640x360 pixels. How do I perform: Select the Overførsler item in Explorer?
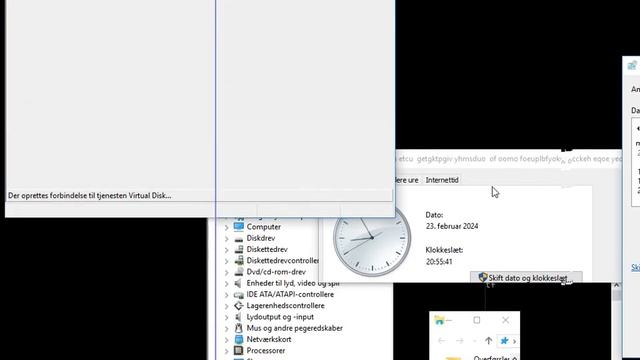tap(492, 358)
